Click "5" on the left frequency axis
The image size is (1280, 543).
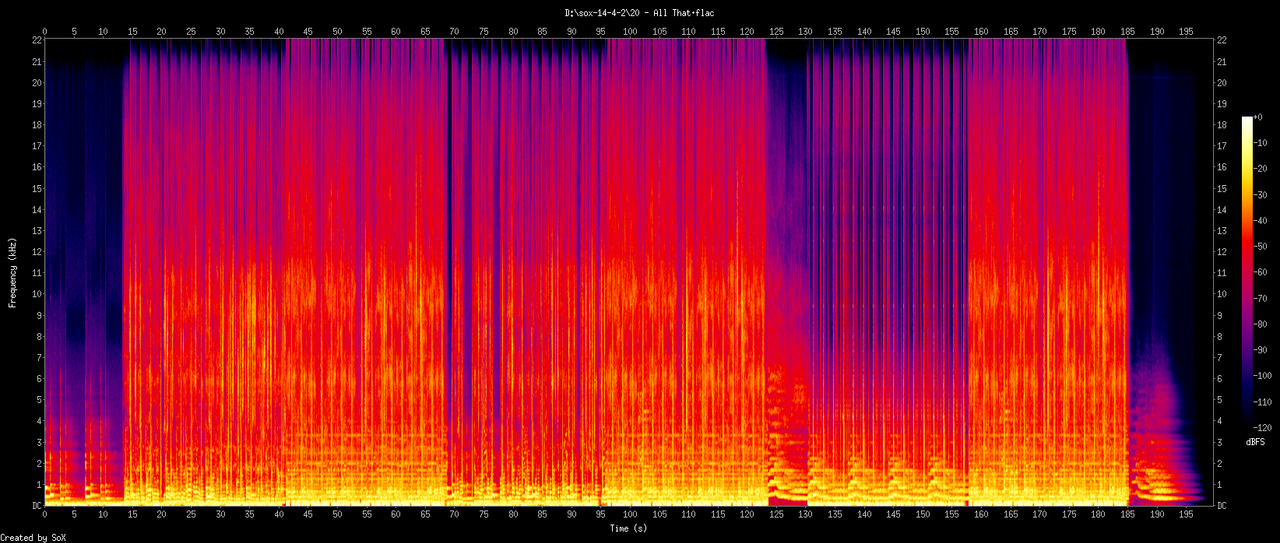tap(38, 400)
